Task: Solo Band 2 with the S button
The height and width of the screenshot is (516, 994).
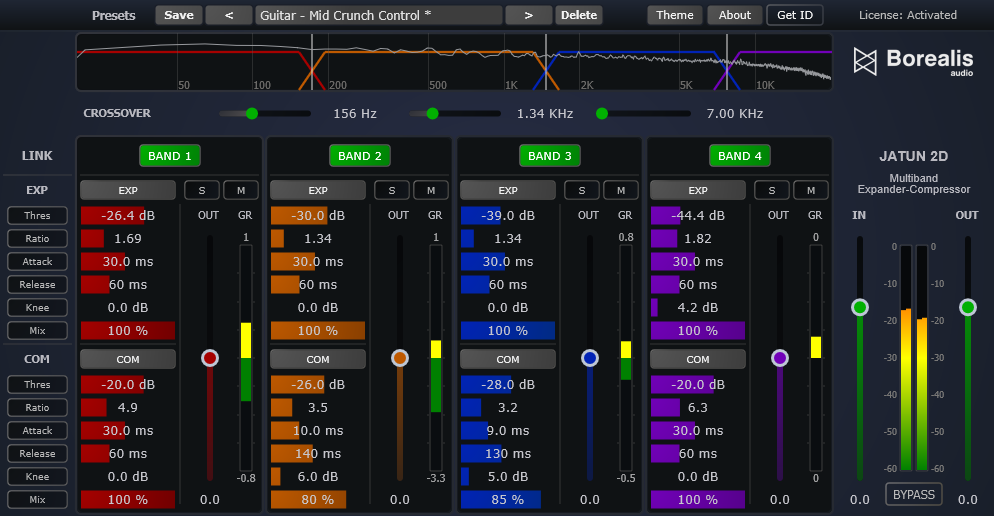Action: (392, 190)
